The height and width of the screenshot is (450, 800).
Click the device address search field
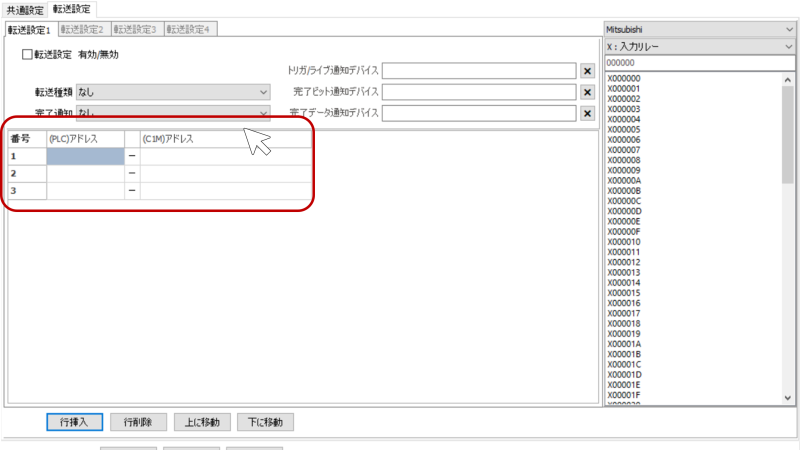click(700, 62)
